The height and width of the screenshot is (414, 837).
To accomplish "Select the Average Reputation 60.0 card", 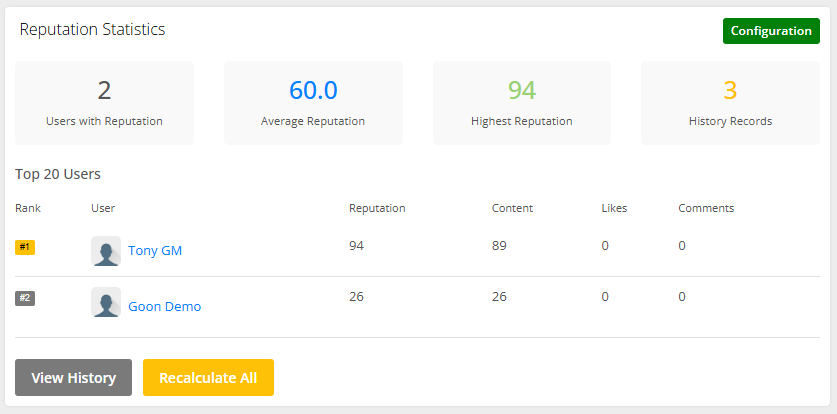I will [313, 103].
